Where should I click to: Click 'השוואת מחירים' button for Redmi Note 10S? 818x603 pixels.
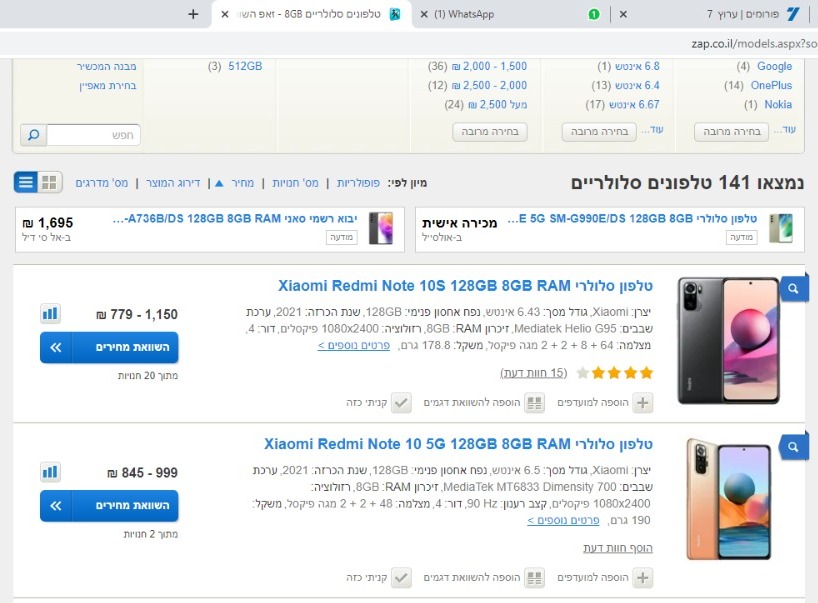(x=109, y=347)
